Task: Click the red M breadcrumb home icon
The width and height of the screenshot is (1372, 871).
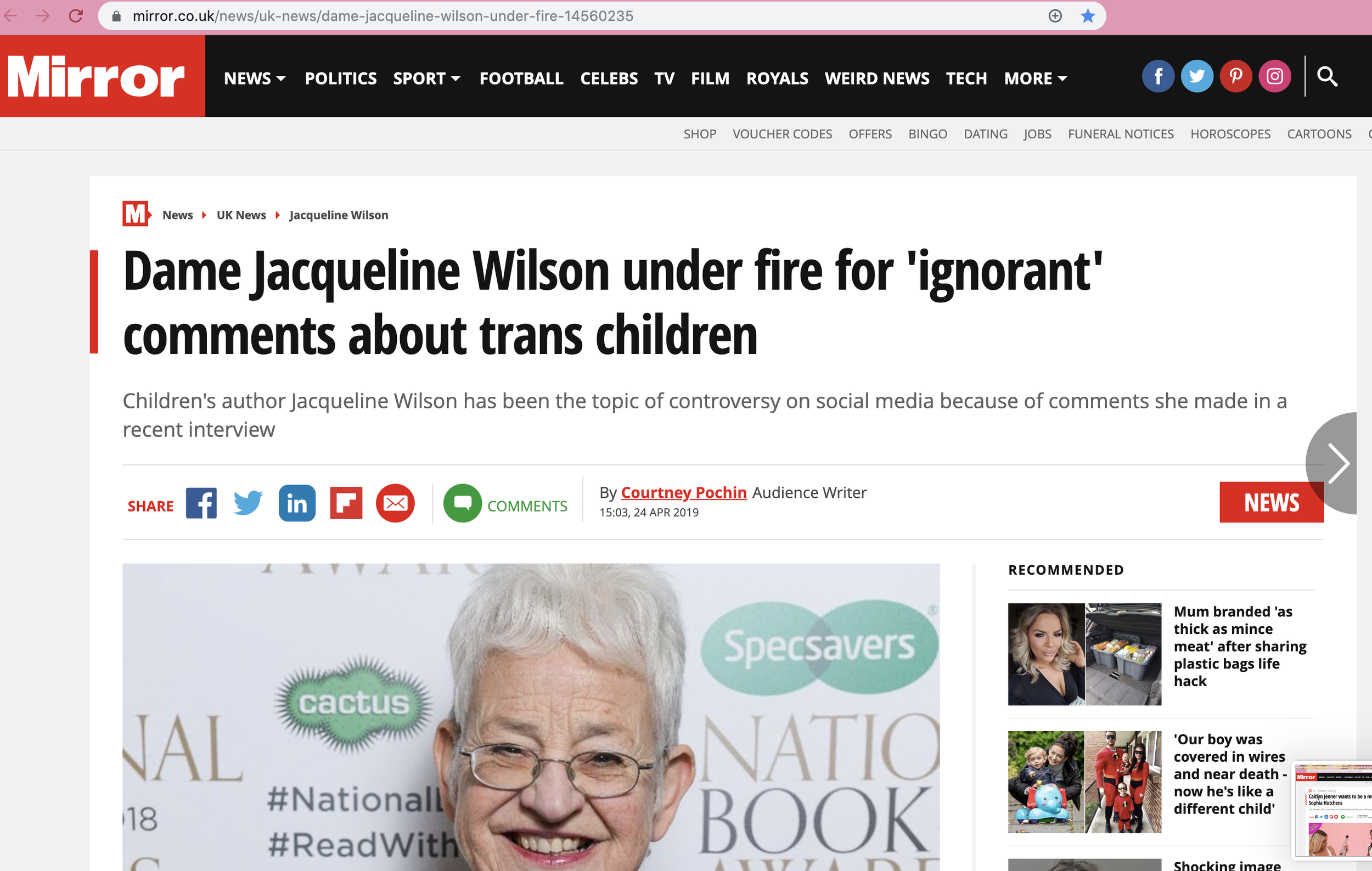Action: [x=137, y=213]
